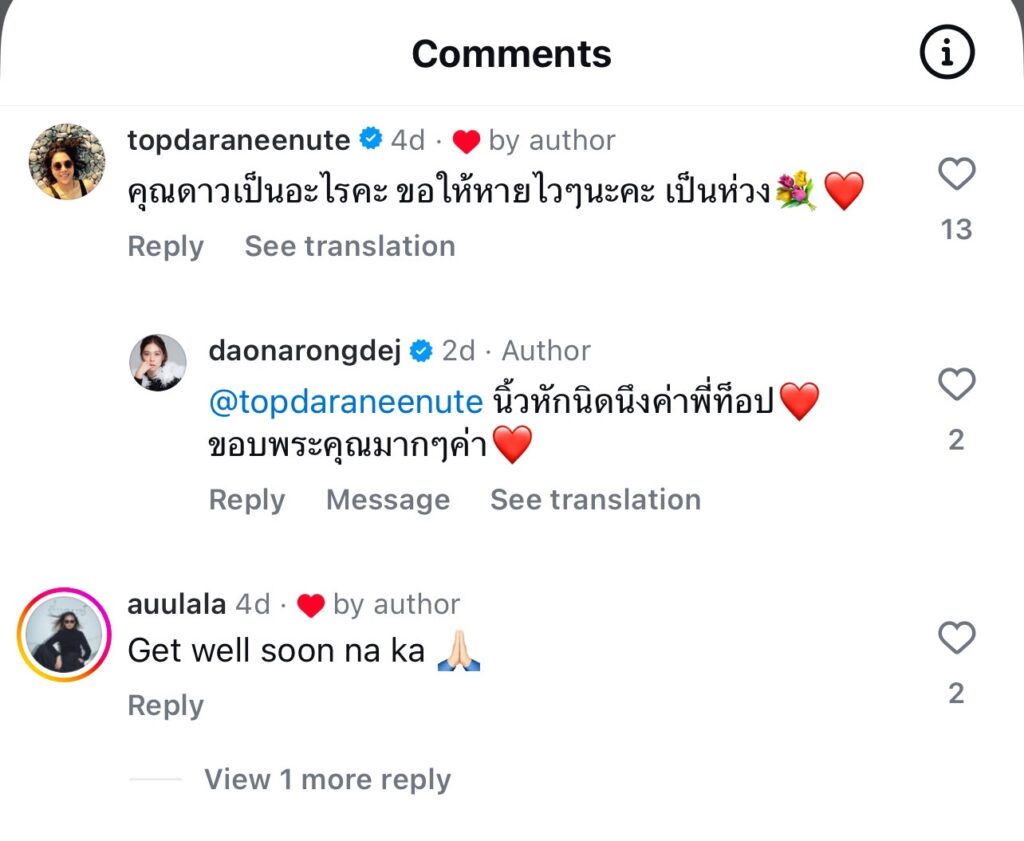Reply to daonarongdej's comment
The width and height of the screenshot is (1024, 841).
point(246,499)
